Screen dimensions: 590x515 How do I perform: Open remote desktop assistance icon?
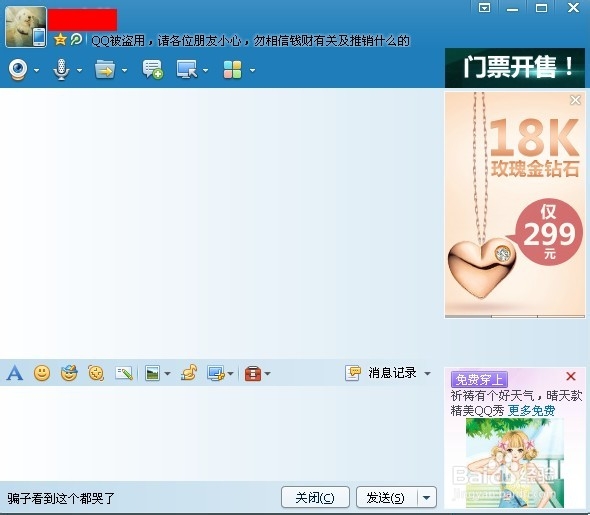(187, 70)
